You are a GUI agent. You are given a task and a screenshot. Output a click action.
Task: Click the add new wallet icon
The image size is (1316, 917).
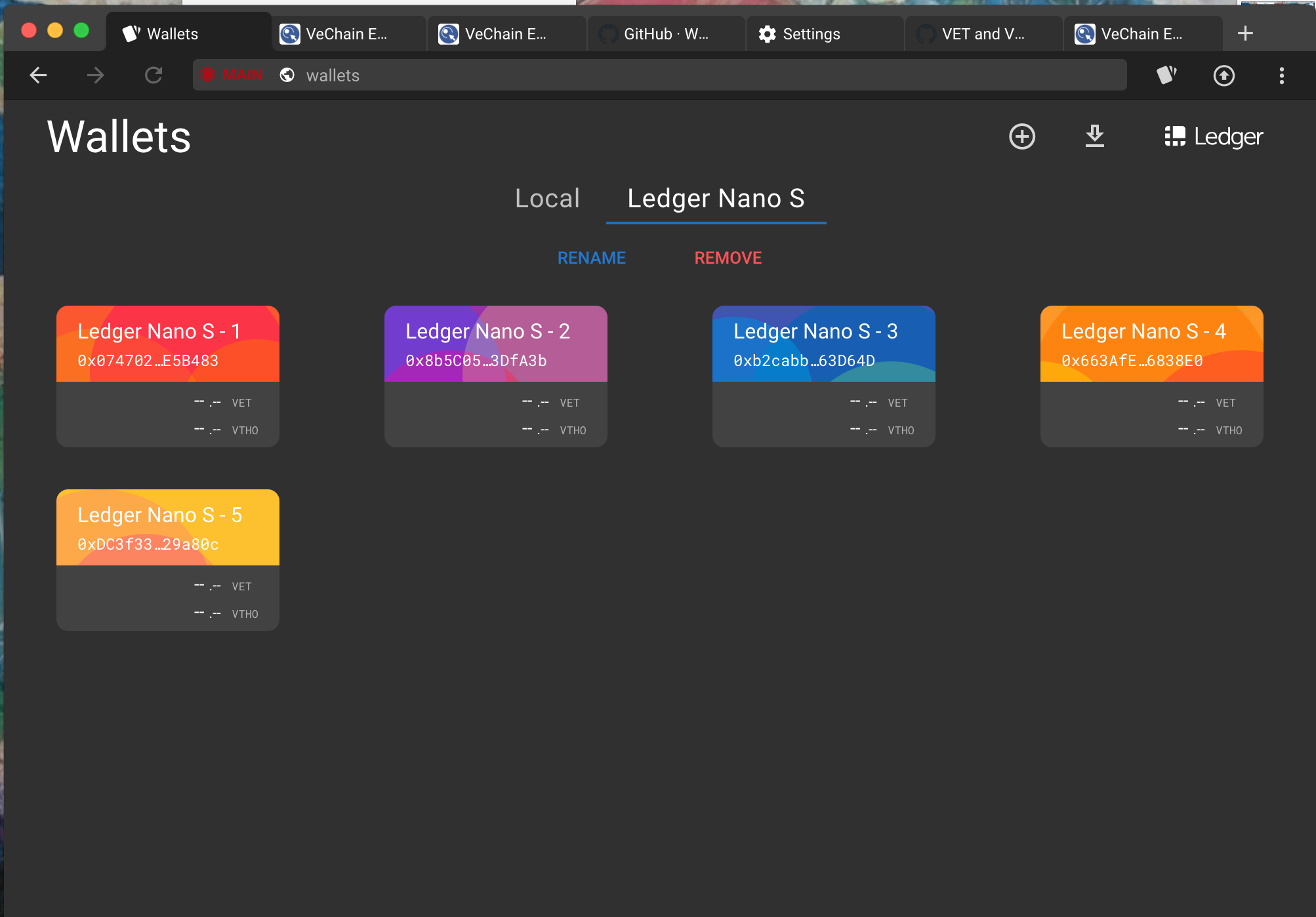[1022, 137]
